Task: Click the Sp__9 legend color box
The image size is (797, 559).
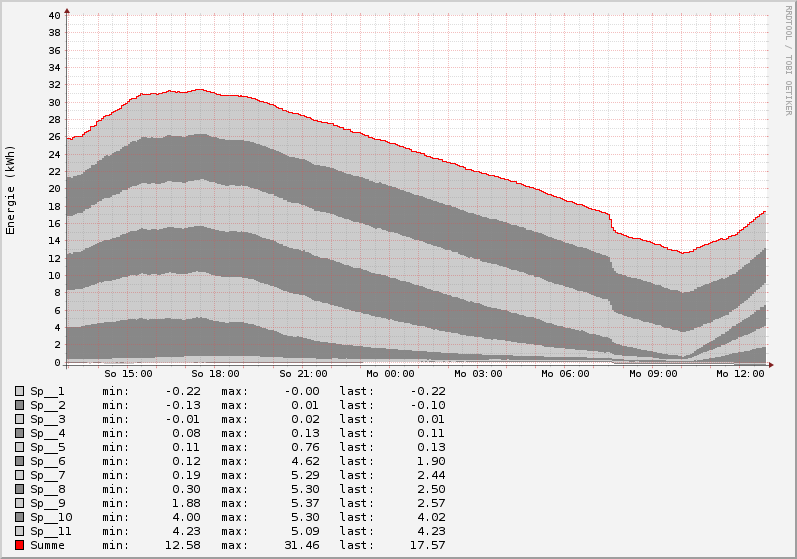Action: pos(20,503)
